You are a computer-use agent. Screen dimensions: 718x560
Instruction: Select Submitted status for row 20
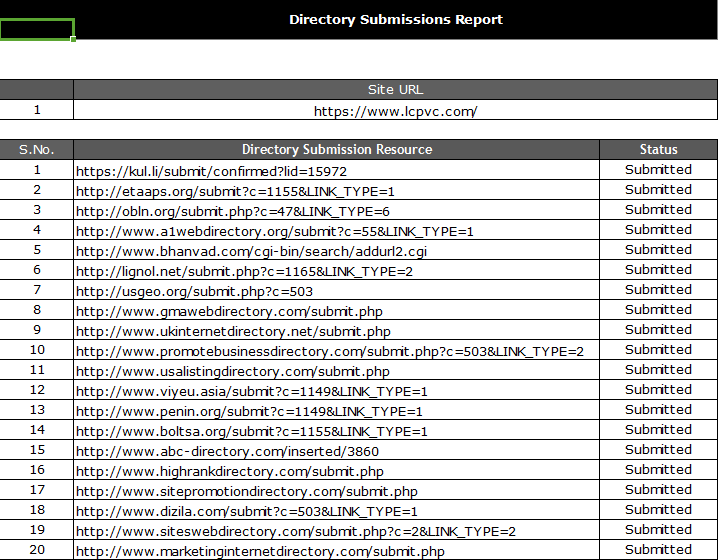coord(658,550)
